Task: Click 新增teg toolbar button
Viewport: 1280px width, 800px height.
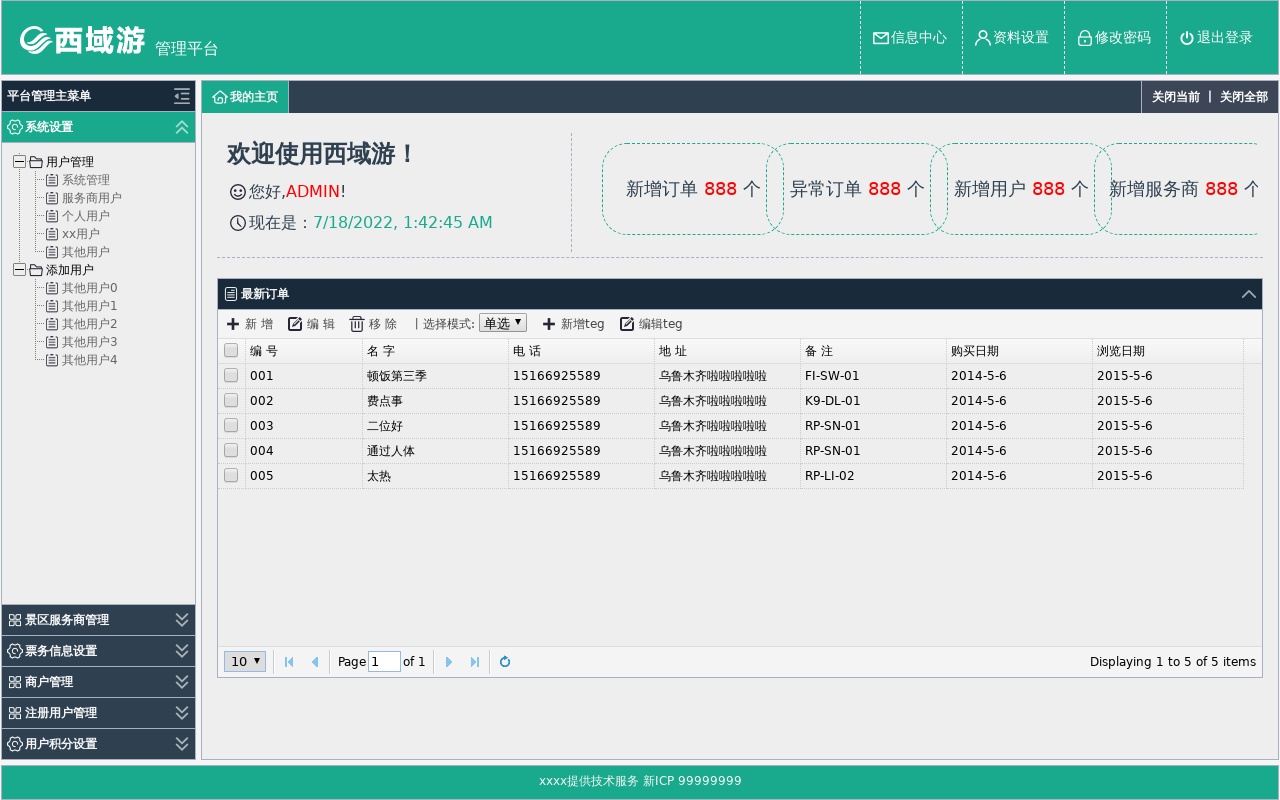Action: pyautogui.click(x=573, y=324)
